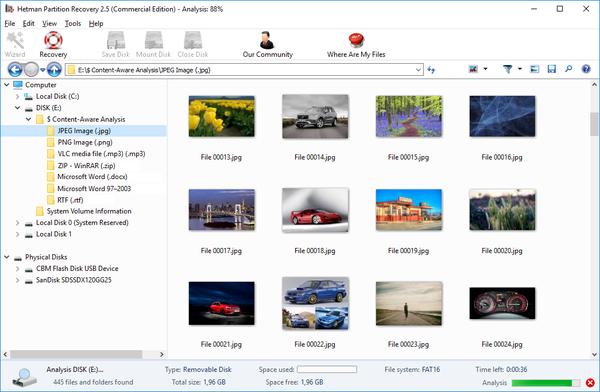Open the File menu
The image size is (600, 392).
(10, 24)
